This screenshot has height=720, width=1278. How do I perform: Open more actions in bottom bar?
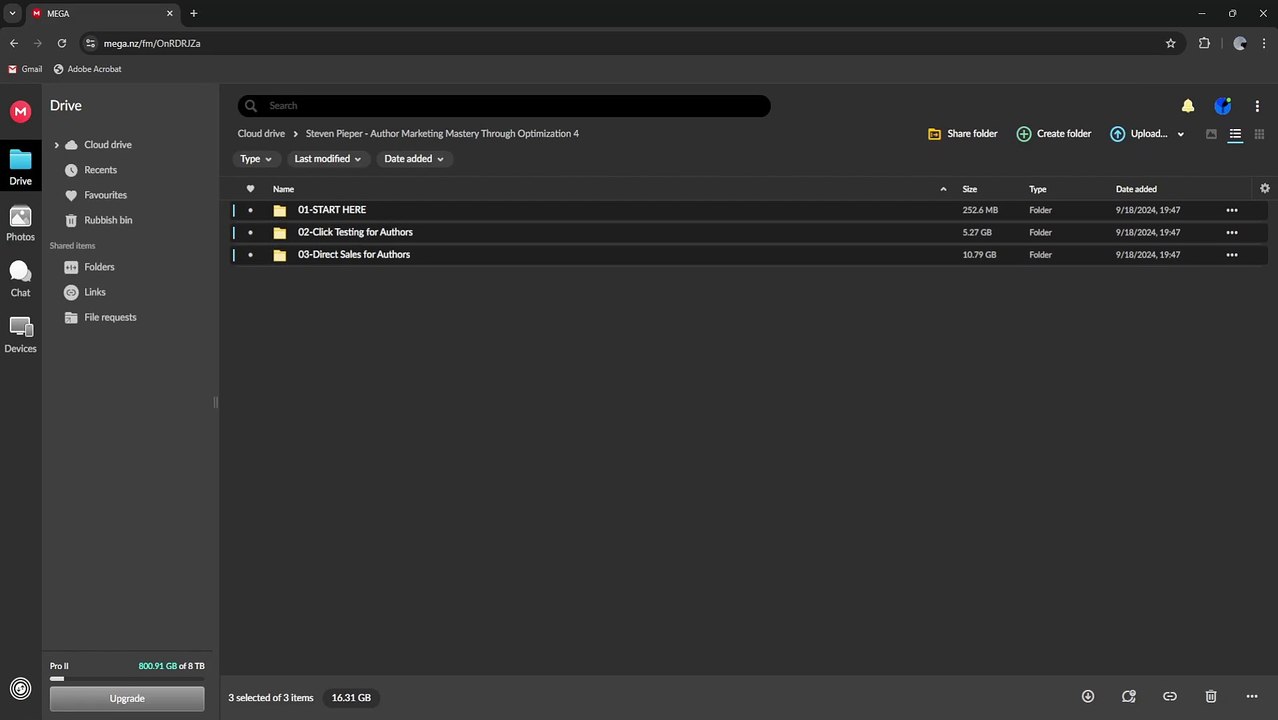click(1252, 697)
